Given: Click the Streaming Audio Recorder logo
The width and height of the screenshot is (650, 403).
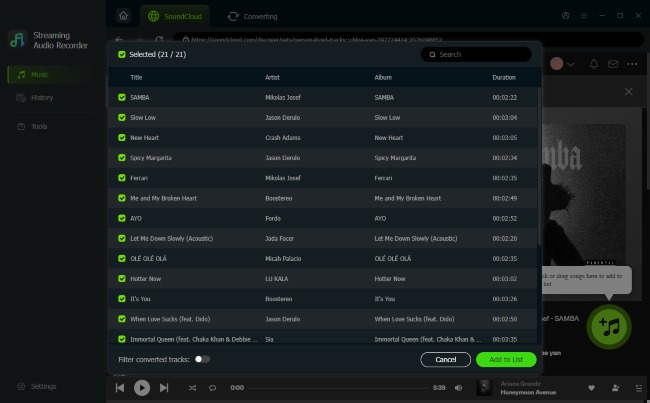Looking at the screenshot, I should point(18,40).
